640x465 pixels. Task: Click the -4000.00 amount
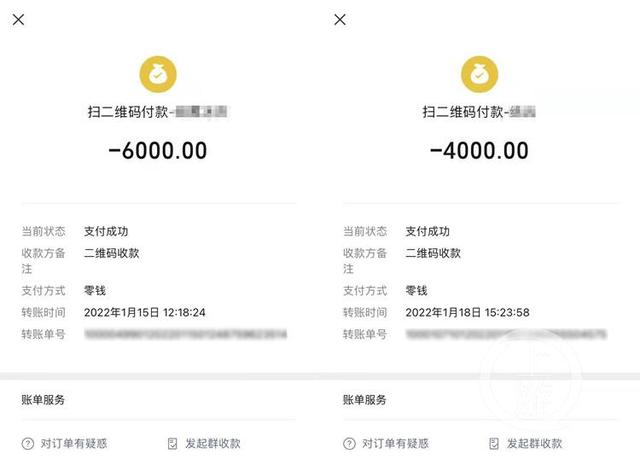pyautogui.click(x=479, y=151)
